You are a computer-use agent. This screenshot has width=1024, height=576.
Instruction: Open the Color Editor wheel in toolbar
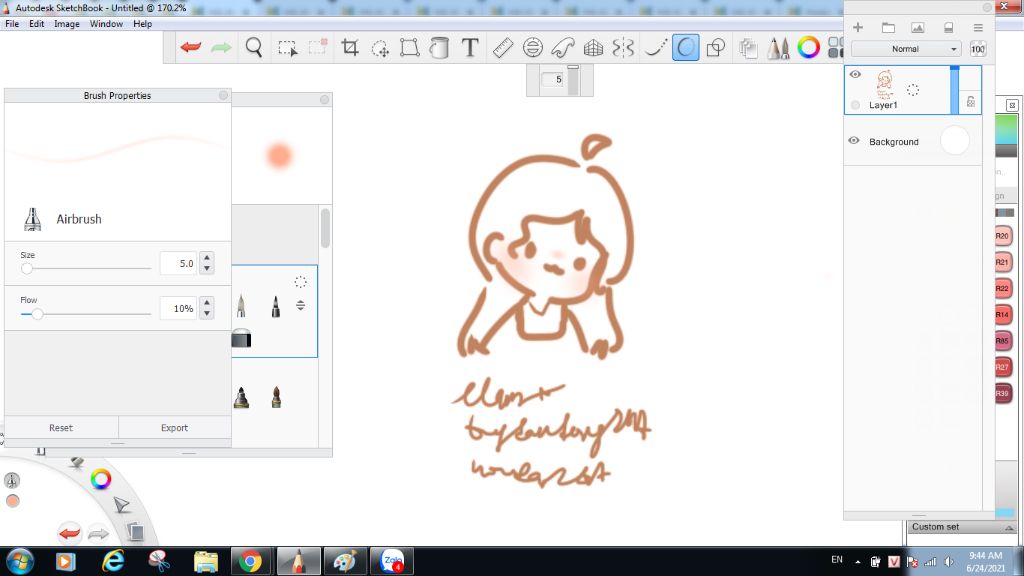click(x=808, y=47)
